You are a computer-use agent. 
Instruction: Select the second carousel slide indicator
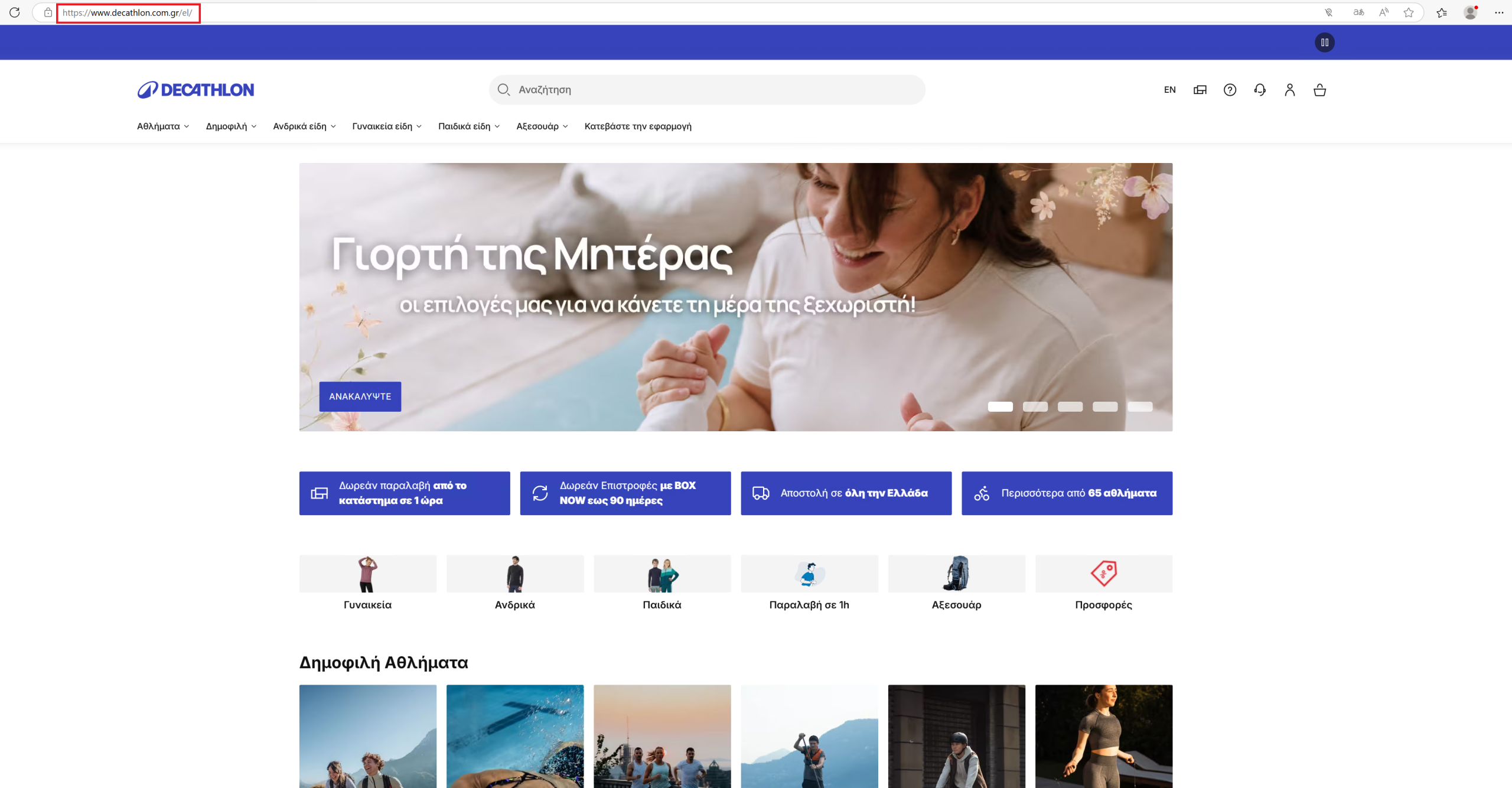pyautogui.click(x=1035, y=406)
